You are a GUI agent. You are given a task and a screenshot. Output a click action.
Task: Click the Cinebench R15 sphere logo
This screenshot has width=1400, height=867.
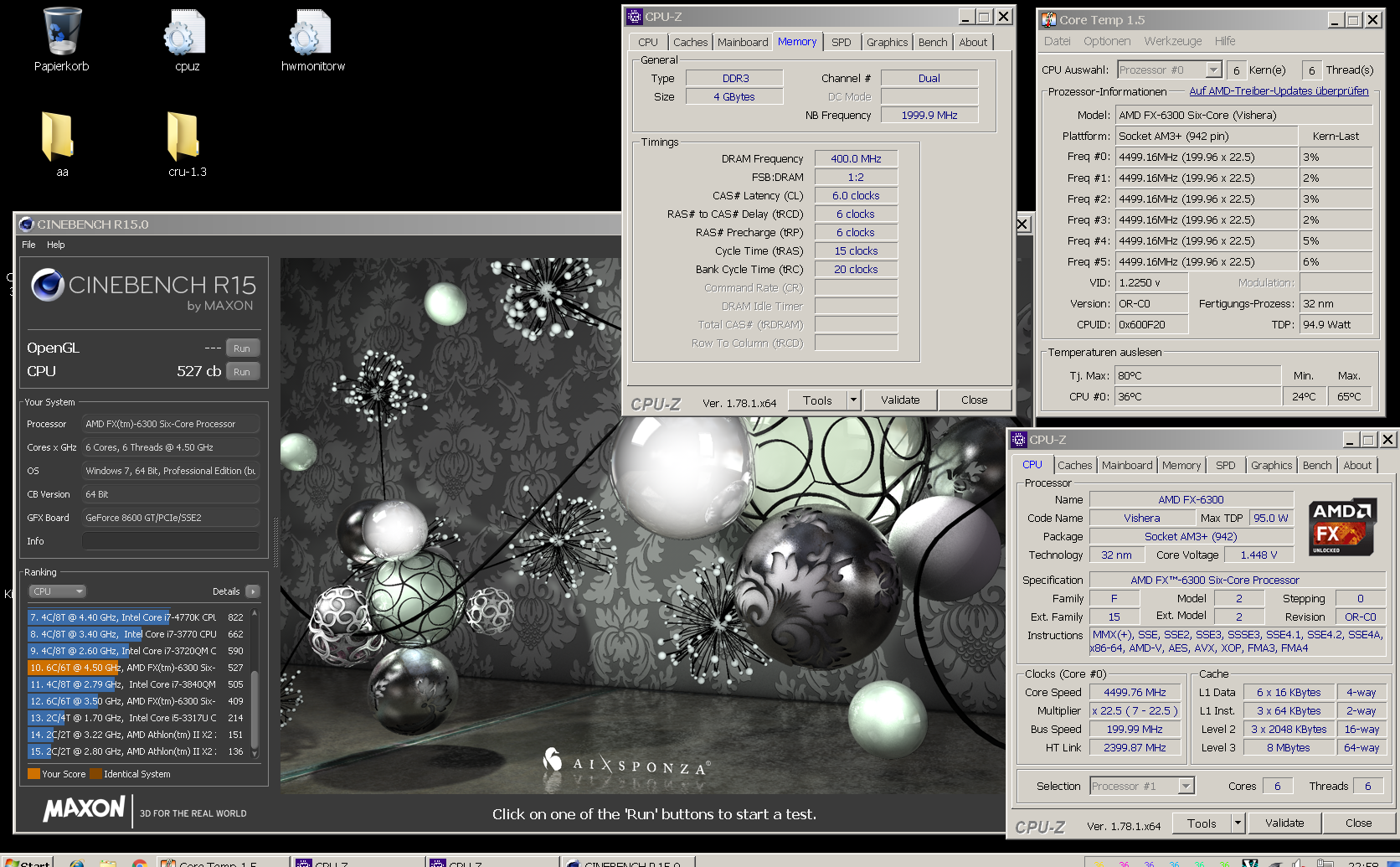coord(48,286)
